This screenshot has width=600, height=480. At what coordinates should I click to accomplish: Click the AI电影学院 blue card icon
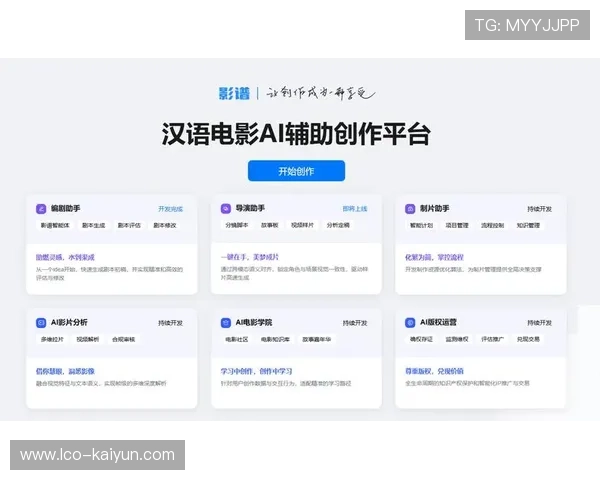pos(226,323)
